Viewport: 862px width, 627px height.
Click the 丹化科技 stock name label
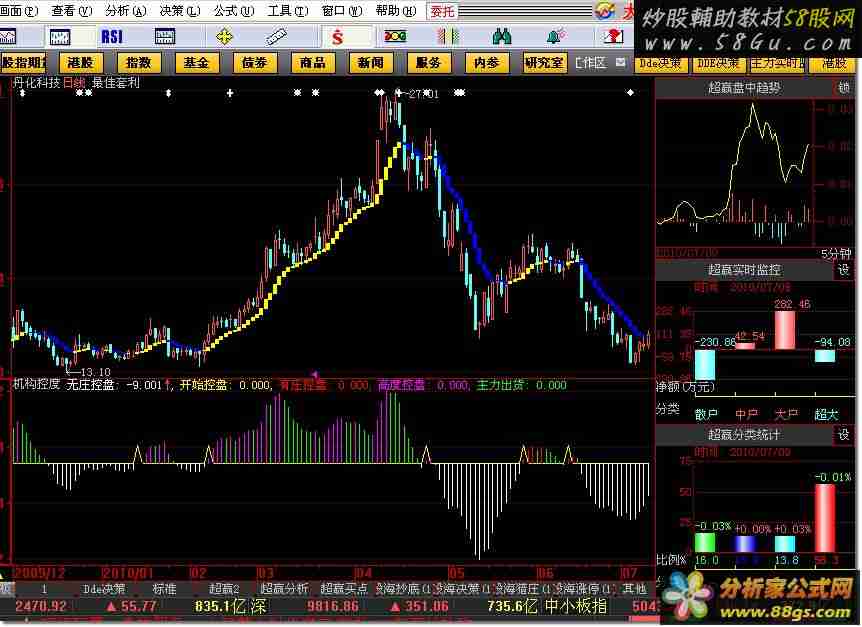37,82
